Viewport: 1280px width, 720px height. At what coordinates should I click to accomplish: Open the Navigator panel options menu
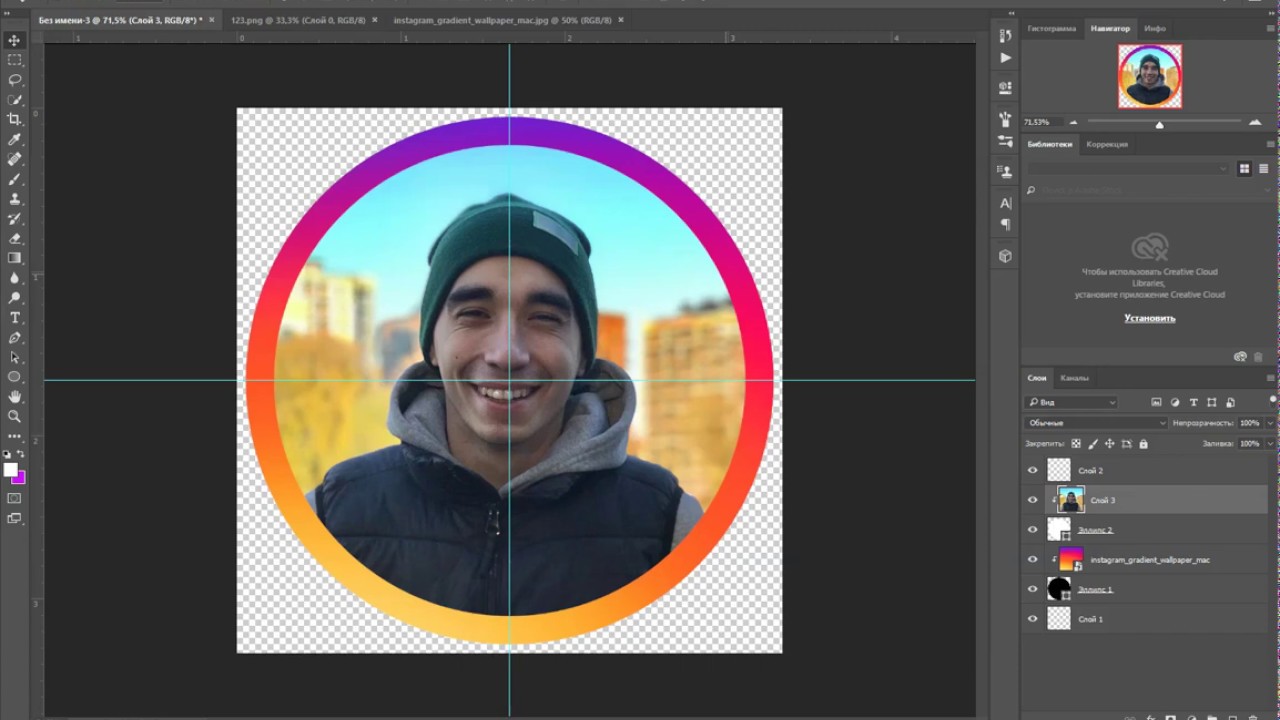(1270, 28)
